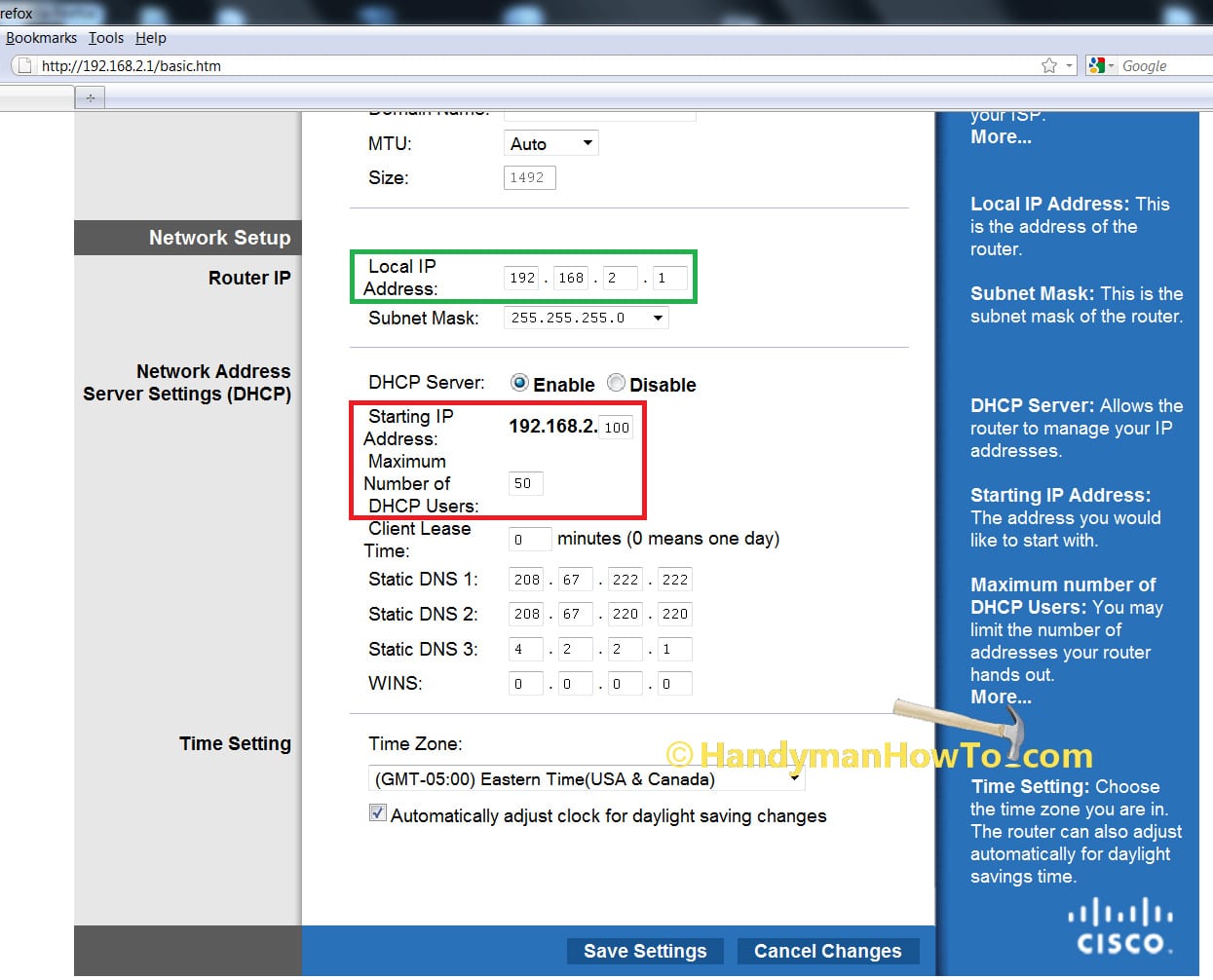Click the Router IP label
This screenshot has height=980, width=1213.
tap(249, 278)
